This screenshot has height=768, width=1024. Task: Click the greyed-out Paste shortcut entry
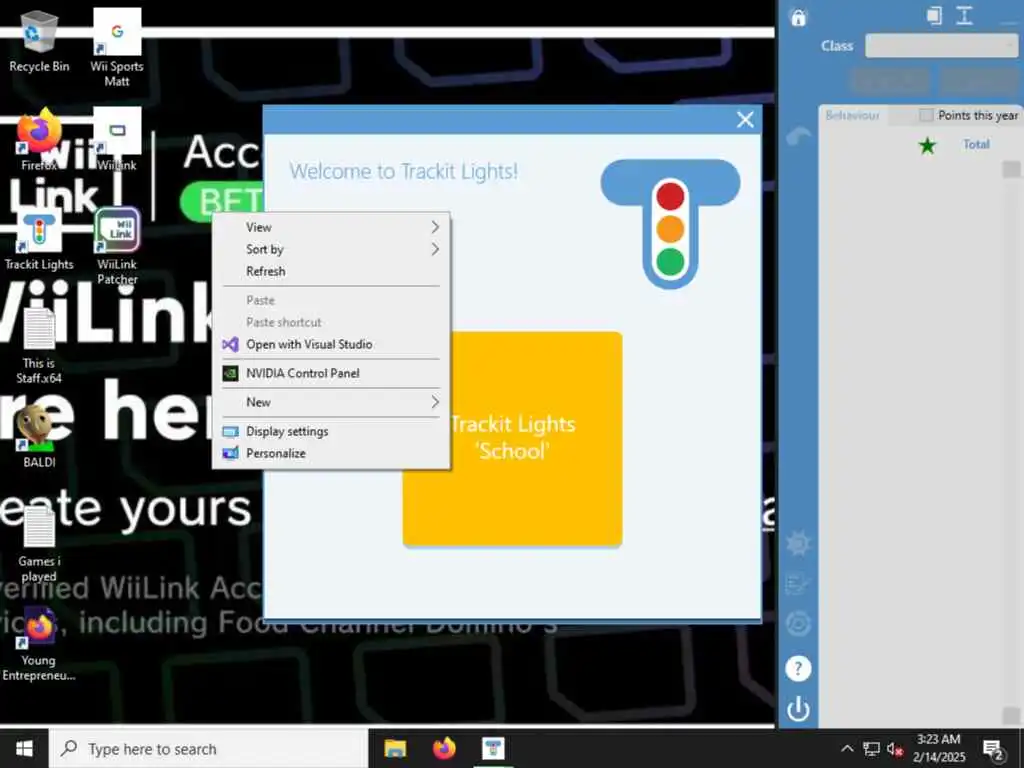coord(331,322)
